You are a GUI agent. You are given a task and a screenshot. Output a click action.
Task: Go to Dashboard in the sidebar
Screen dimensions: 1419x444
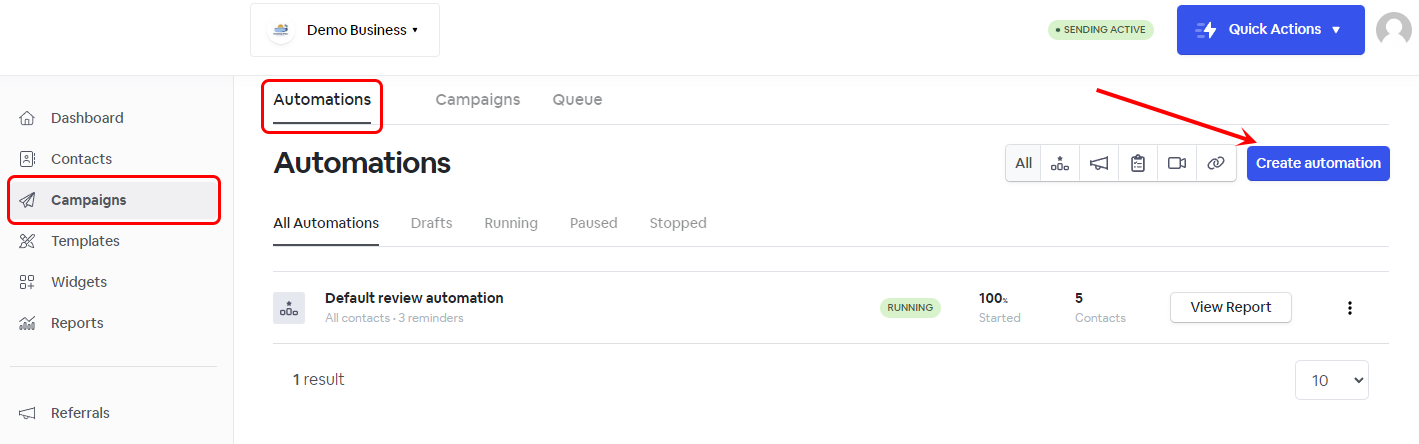(x=87, y=118)
